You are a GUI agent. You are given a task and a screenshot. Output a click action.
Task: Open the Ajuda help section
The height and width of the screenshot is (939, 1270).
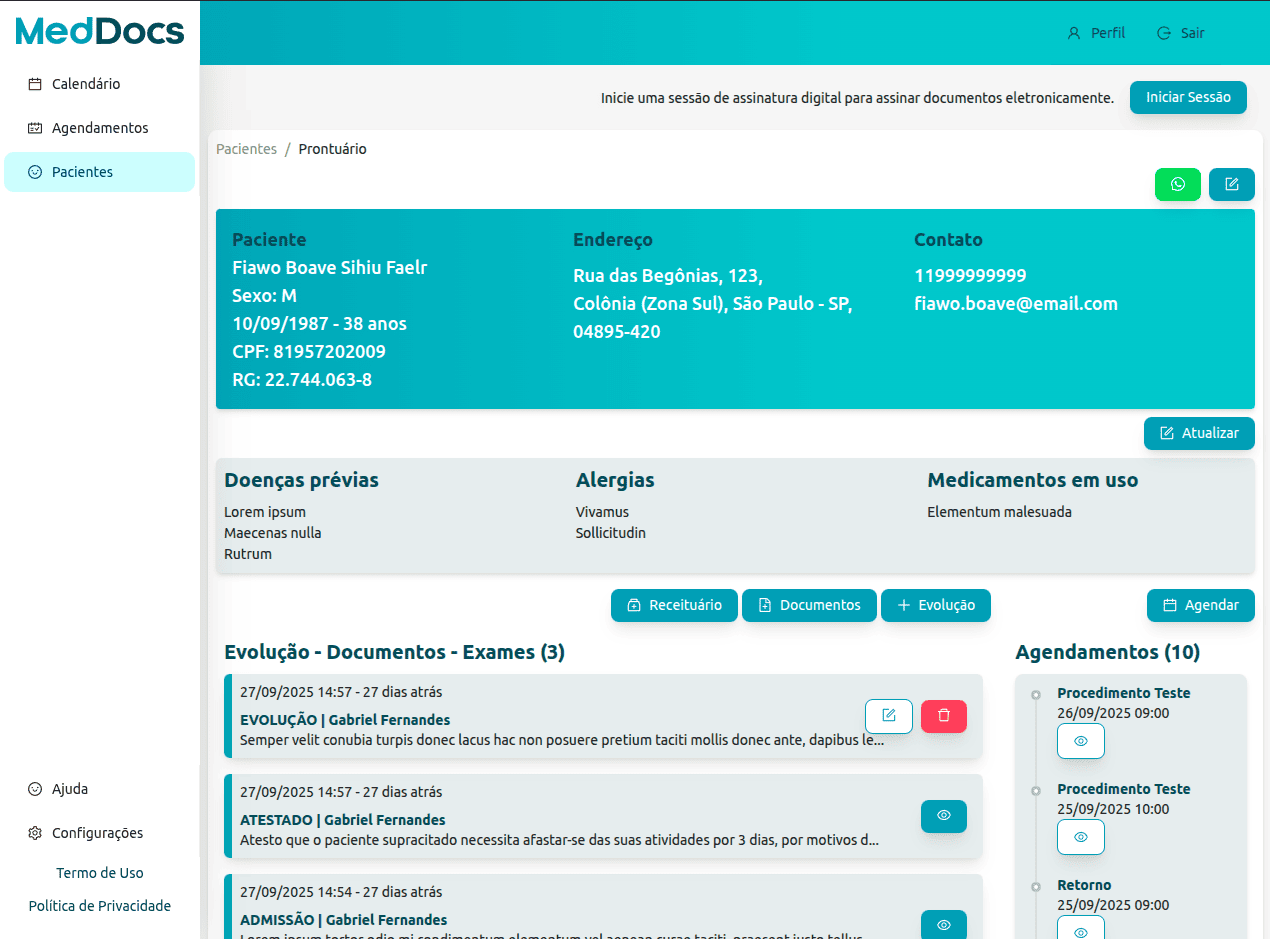(70, 789)
